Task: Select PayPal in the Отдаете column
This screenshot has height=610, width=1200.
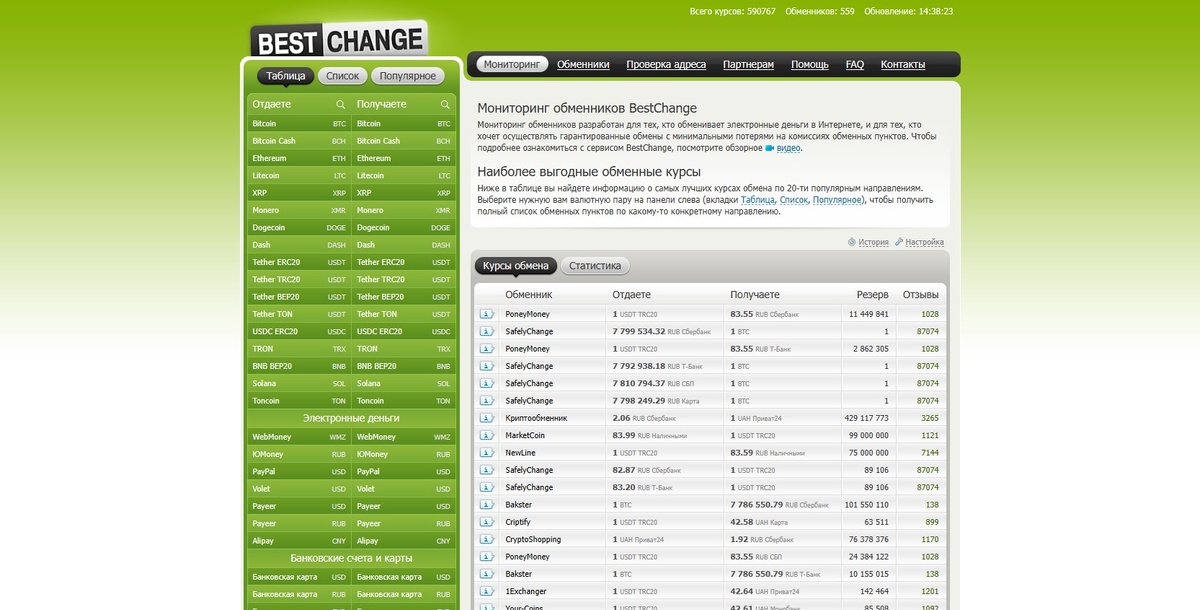Action: click(299, 471)
